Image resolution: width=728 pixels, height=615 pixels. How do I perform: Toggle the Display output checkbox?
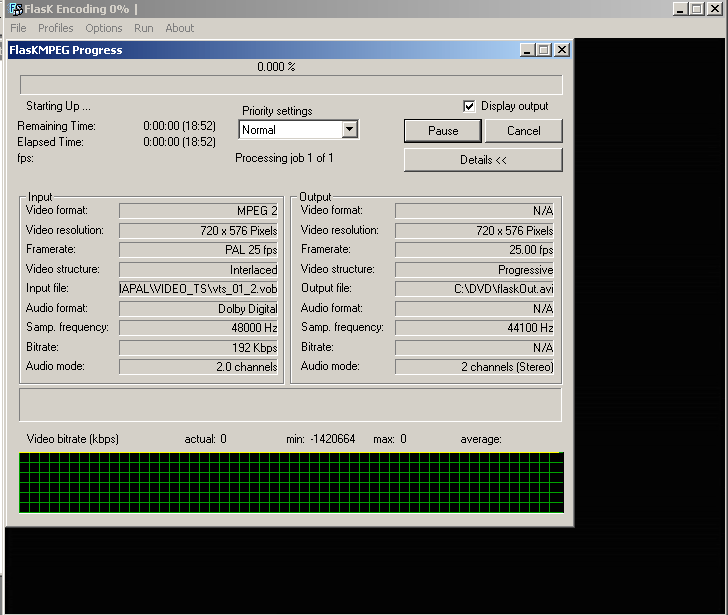[x=470, y=106]
